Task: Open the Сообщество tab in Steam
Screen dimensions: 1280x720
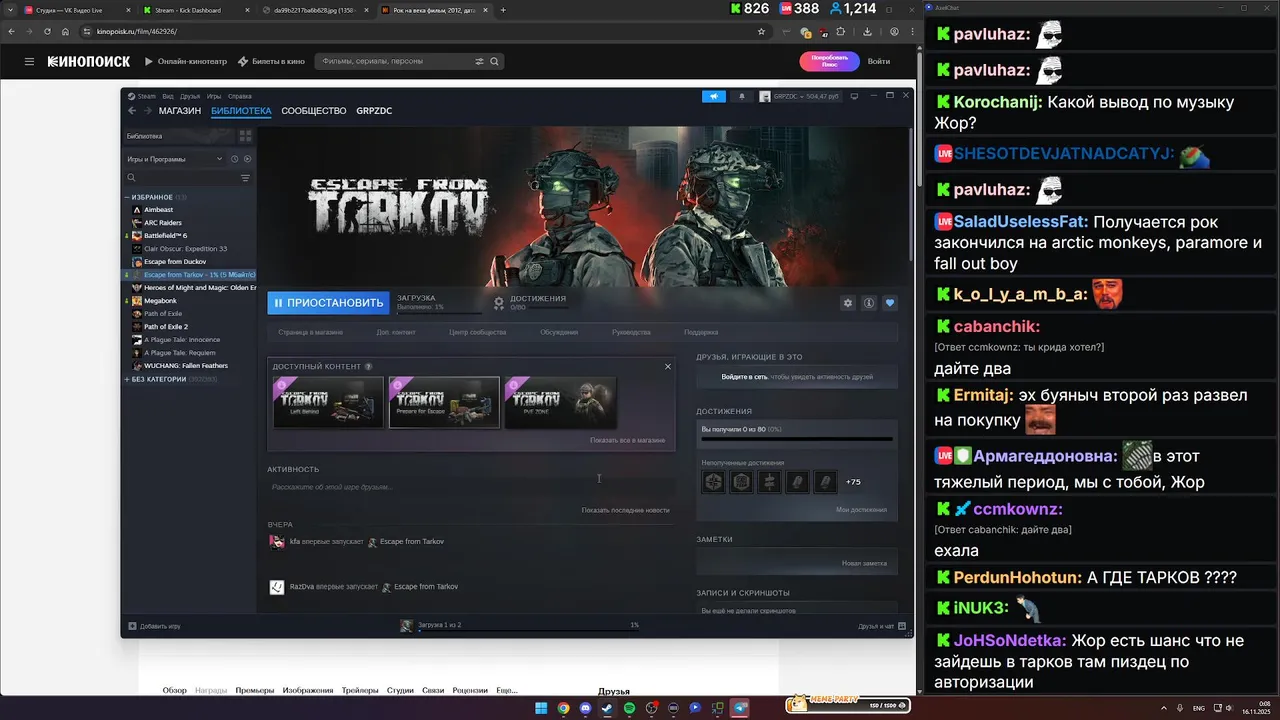Action: (x=314, y=111)
